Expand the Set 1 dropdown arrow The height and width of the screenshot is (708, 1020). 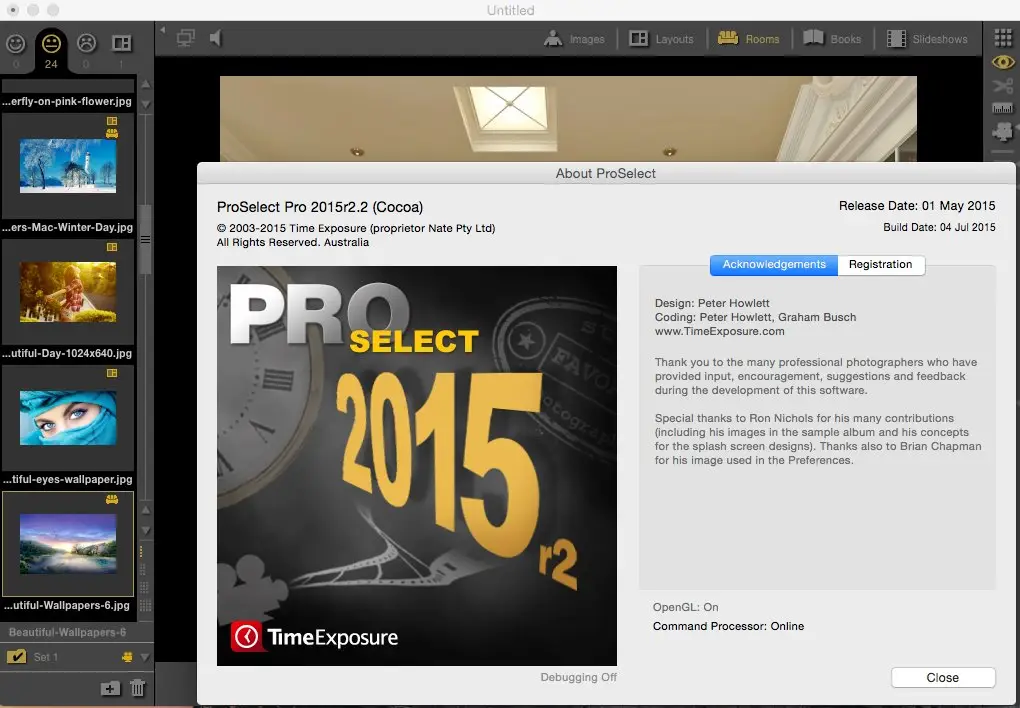144,657
